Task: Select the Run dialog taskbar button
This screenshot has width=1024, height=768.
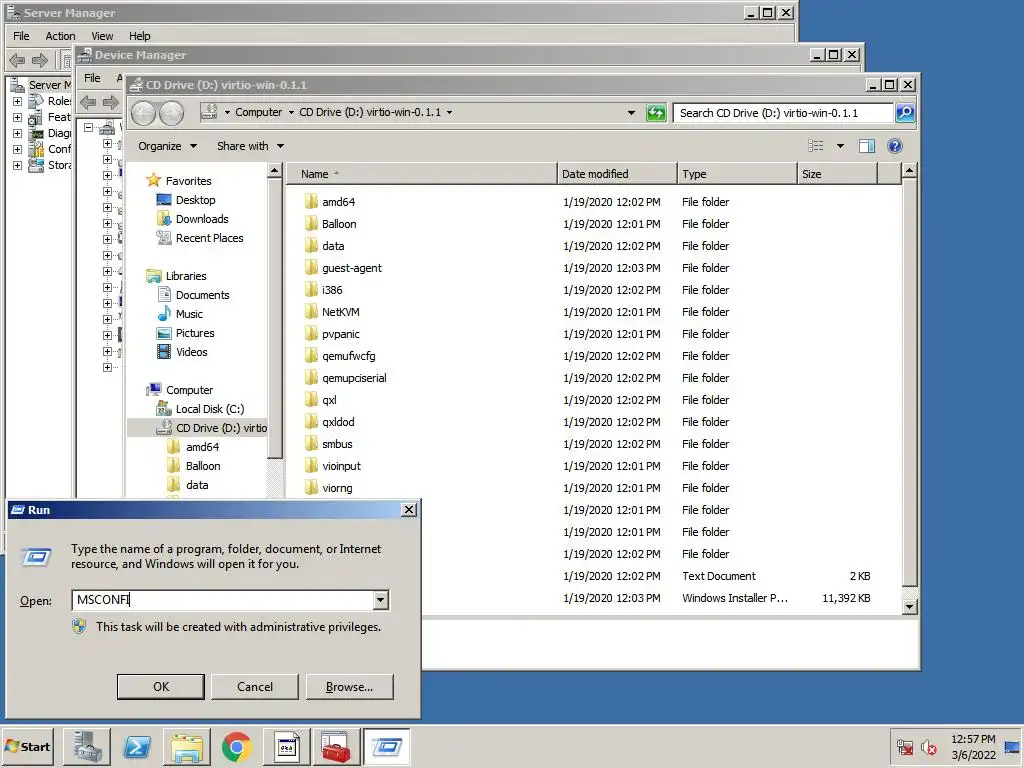Action: [x=387, y=746]
